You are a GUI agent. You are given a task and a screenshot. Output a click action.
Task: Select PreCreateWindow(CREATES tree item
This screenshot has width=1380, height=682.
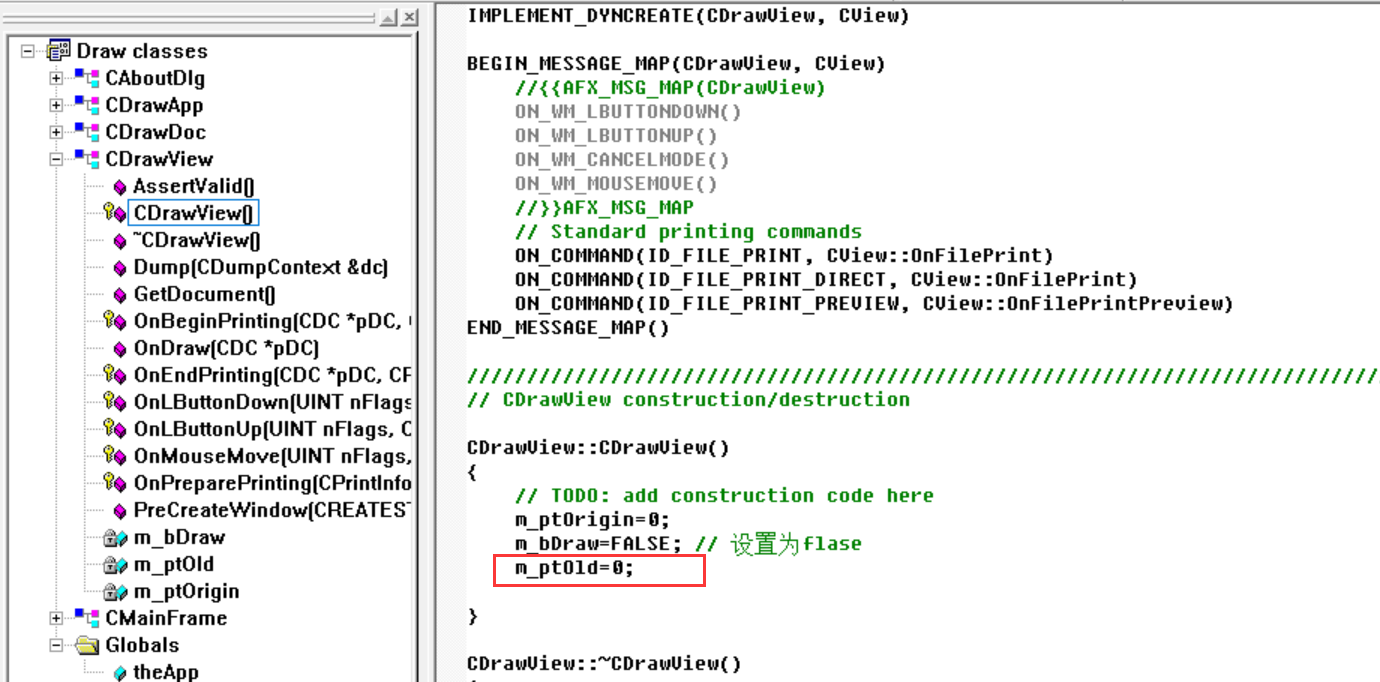click(272, 510)
